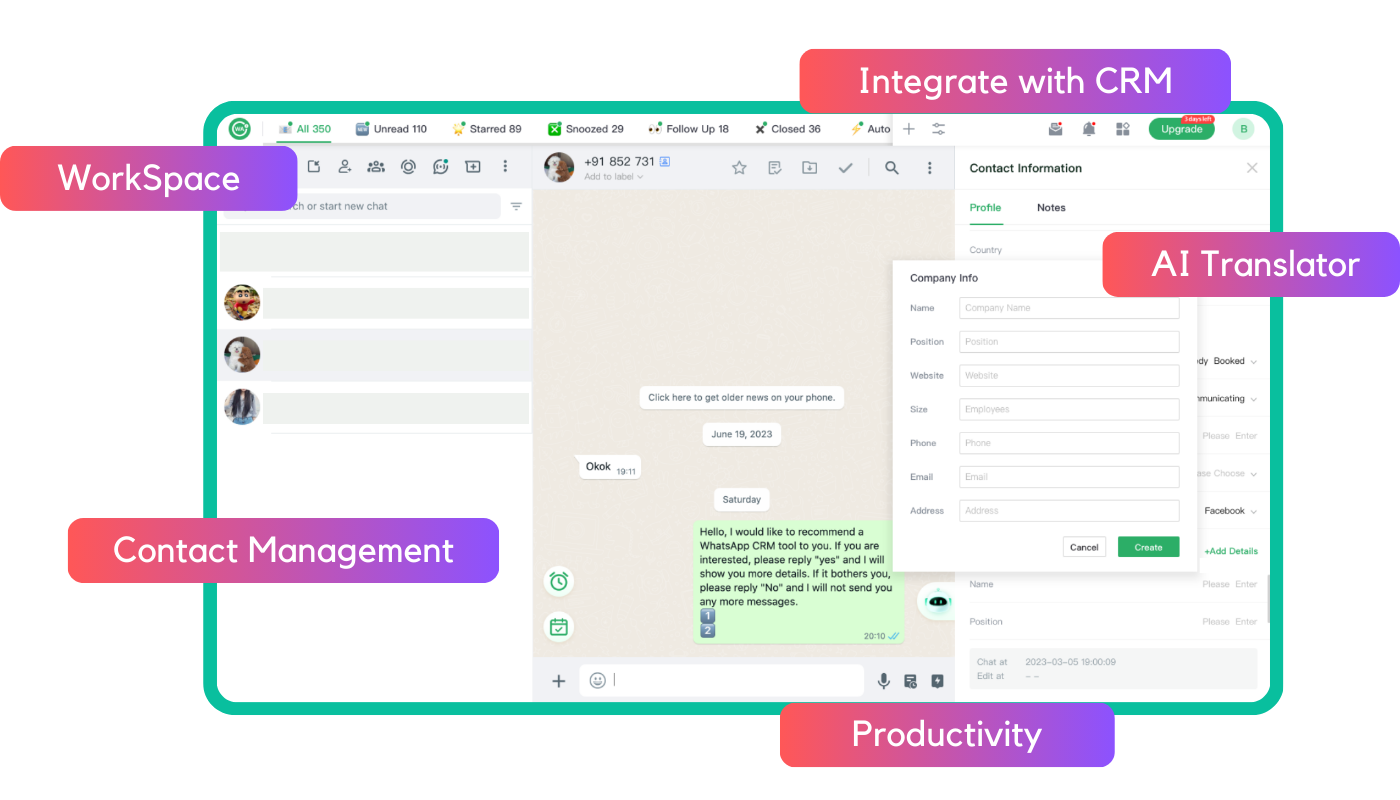Star the +91 852 731 conversation

[x=739, y=168]
